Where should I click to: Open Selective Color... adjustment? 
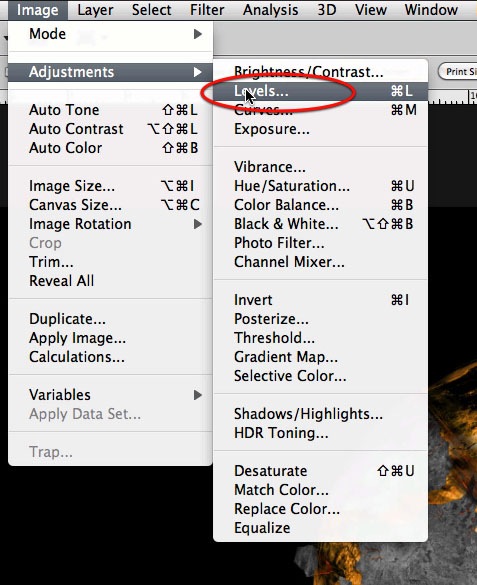click(x=320, y=376)
